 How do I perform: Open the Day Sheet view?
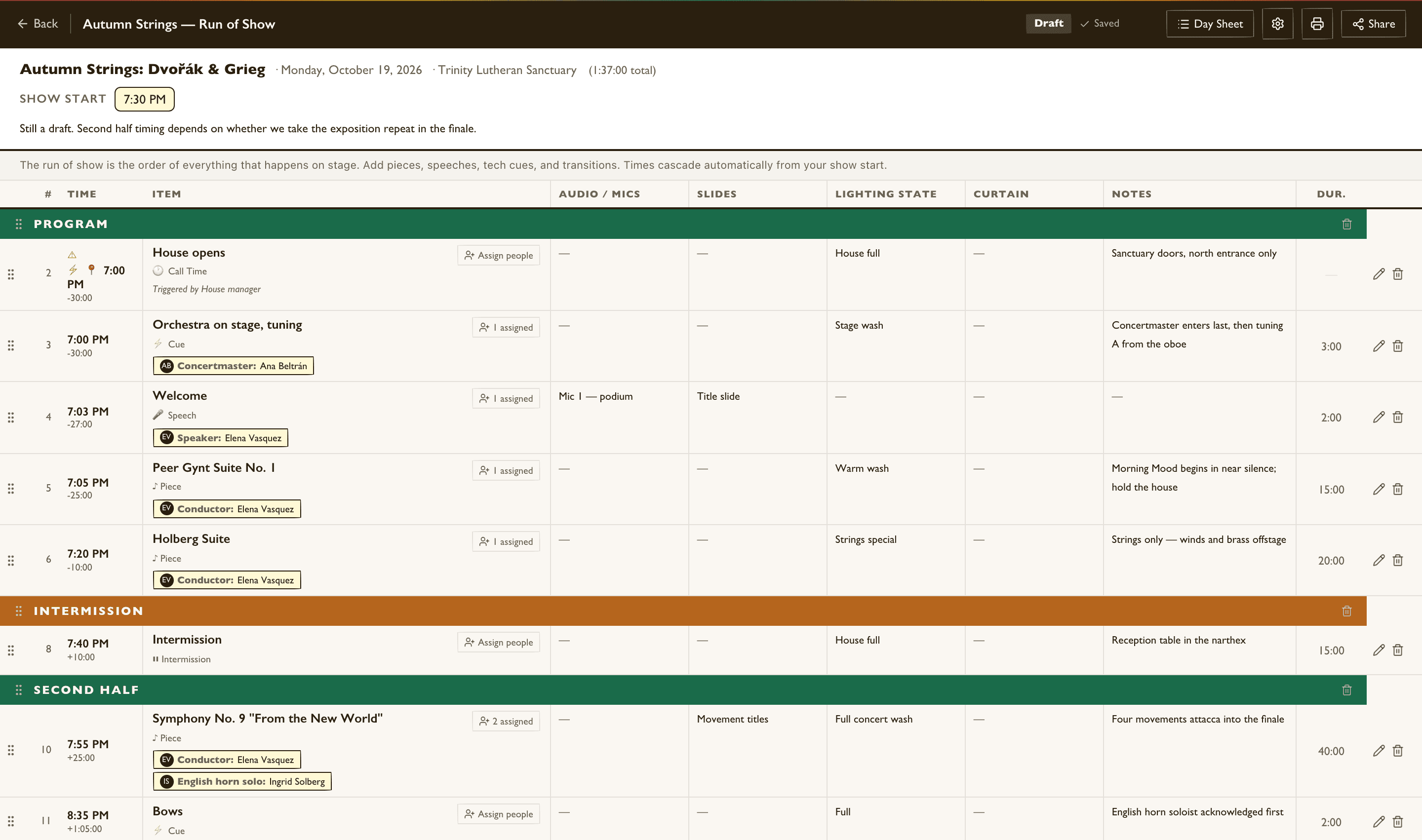1210,24
